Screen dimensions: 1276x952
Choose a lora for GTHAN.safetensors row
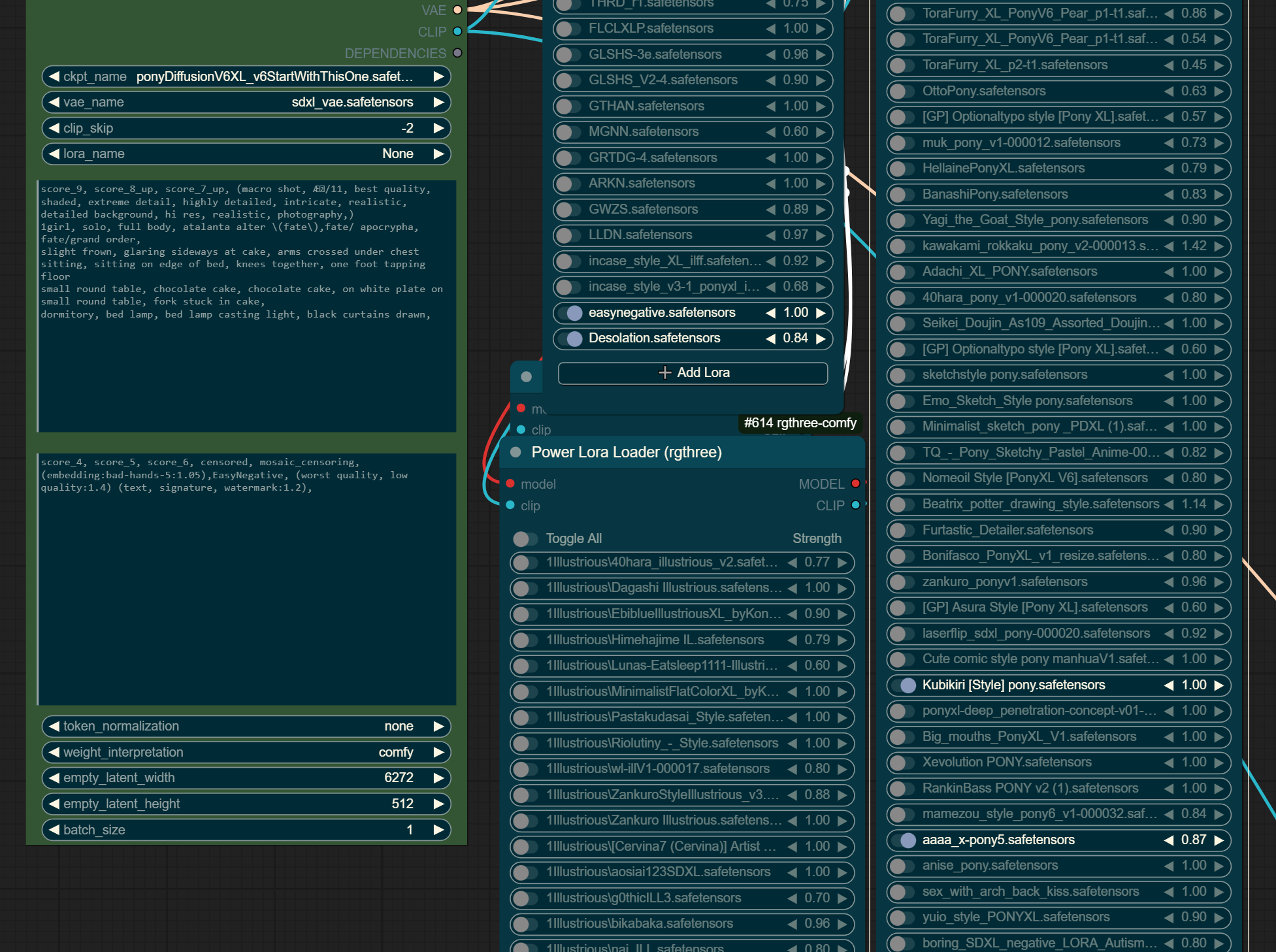coord(646,106)
